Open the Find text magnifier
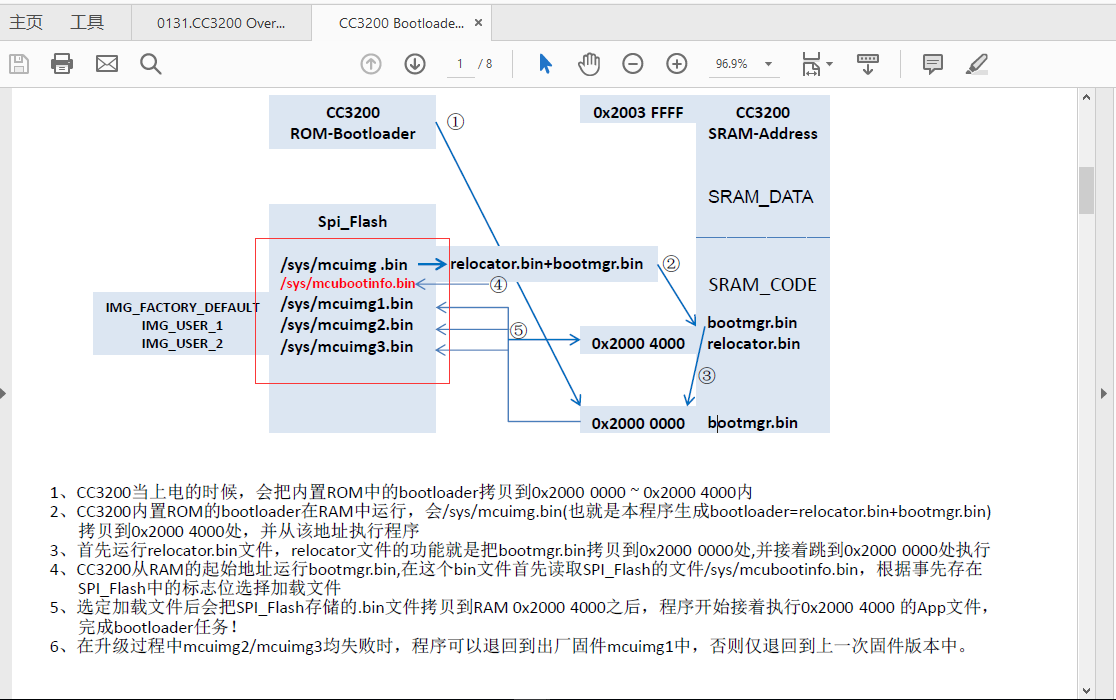This screenshot has width=1116, height=700. coord(150,64)
